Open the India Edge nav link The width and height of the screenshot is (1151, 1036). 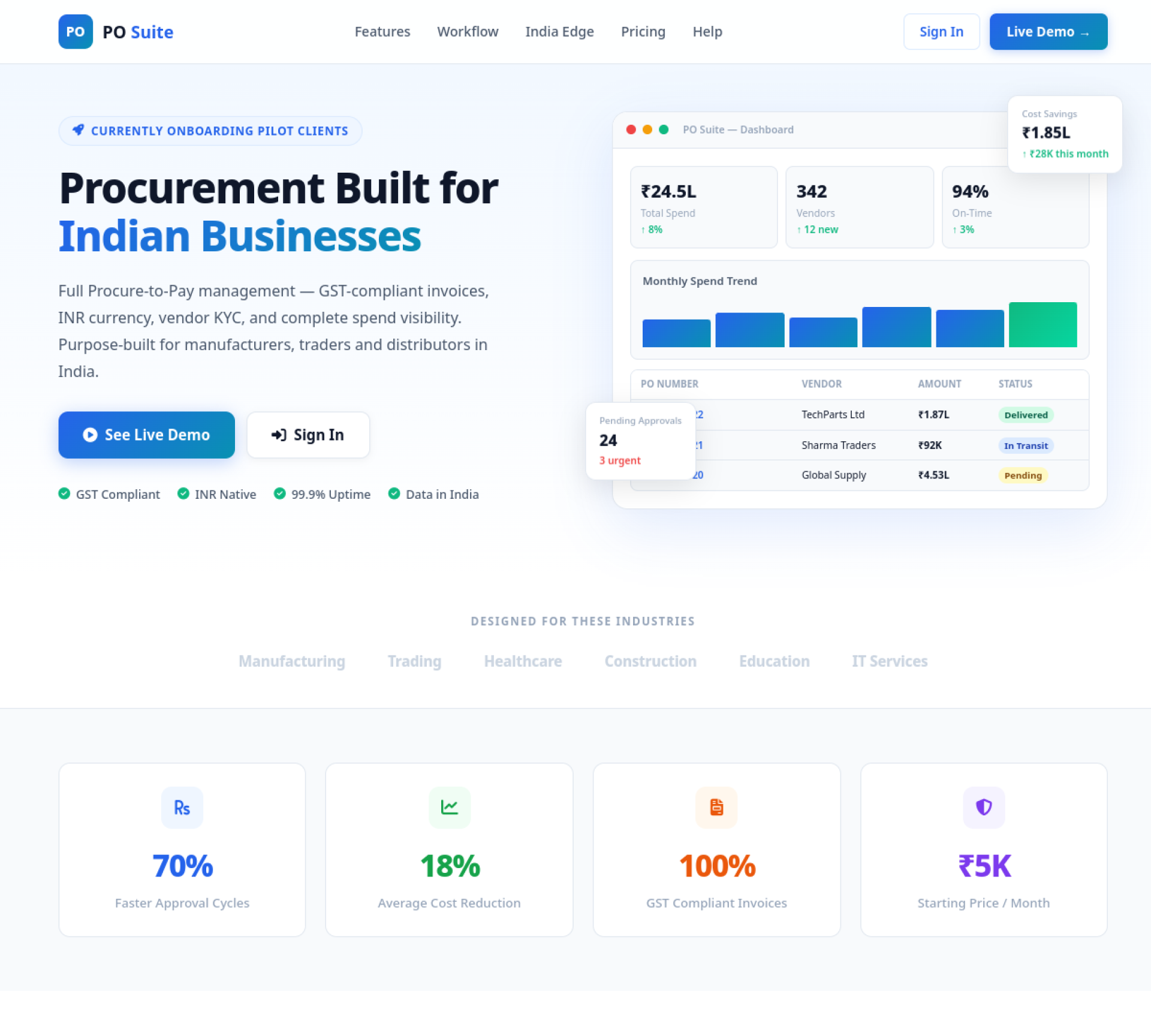[x=559, y=32]
